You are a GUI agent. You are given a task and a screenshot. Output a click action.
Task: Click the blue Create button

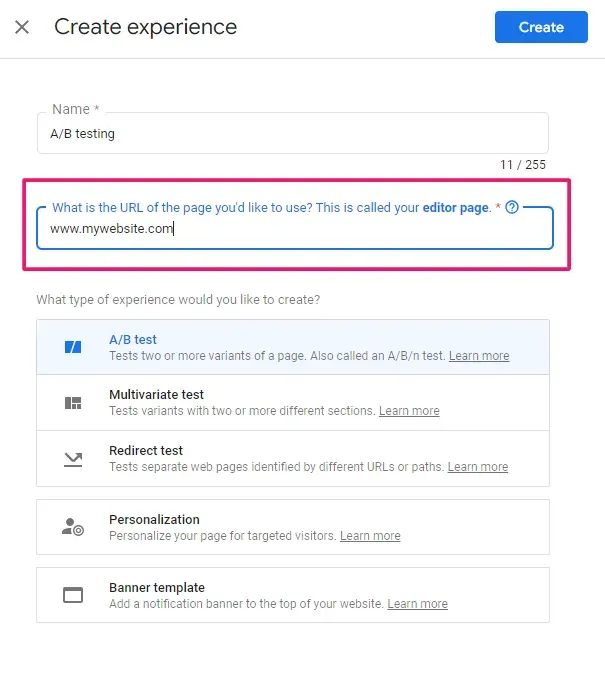541,27
